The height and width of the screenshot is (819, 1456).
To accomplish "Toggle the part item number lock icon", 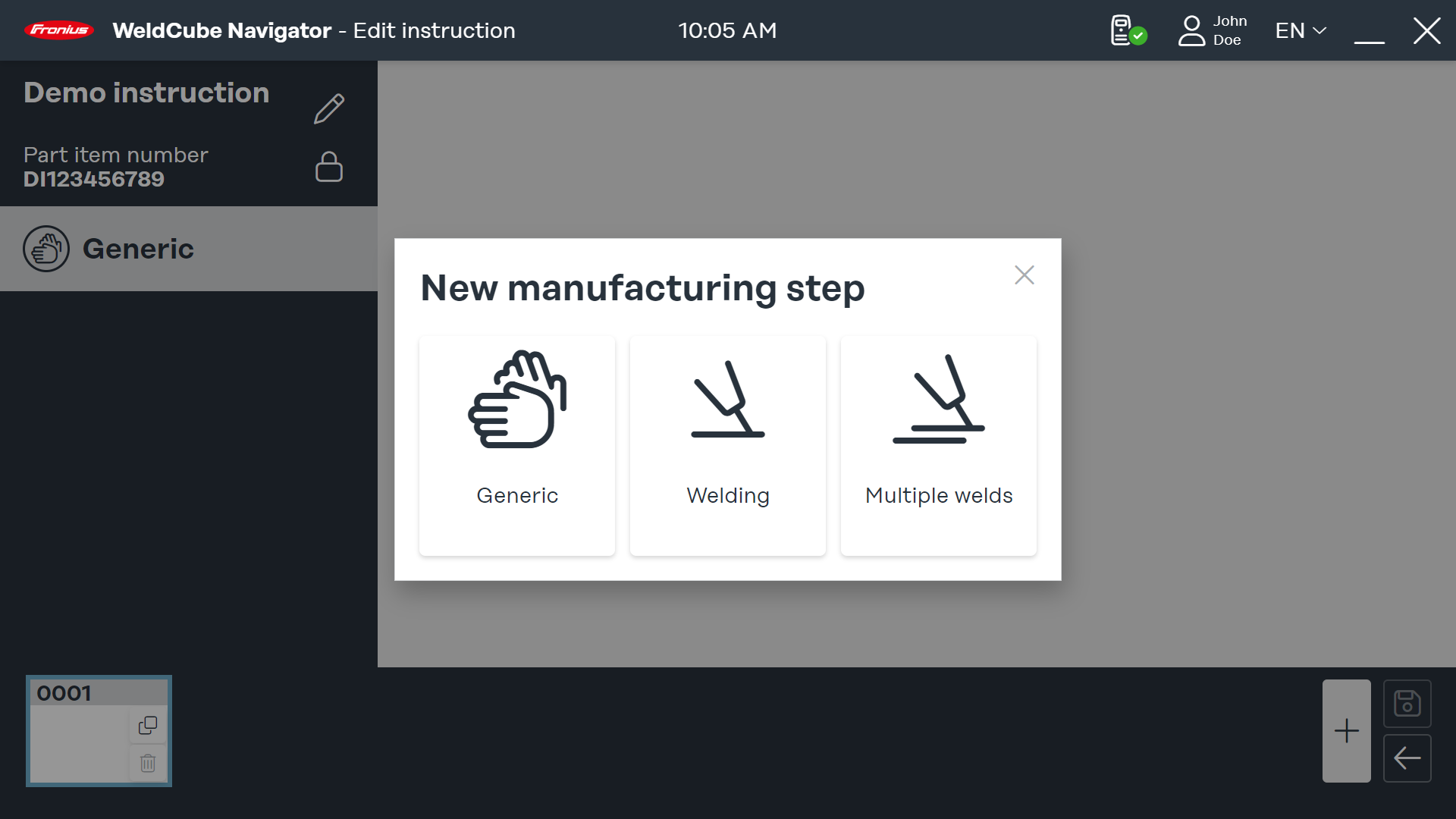I will point(329,167).
